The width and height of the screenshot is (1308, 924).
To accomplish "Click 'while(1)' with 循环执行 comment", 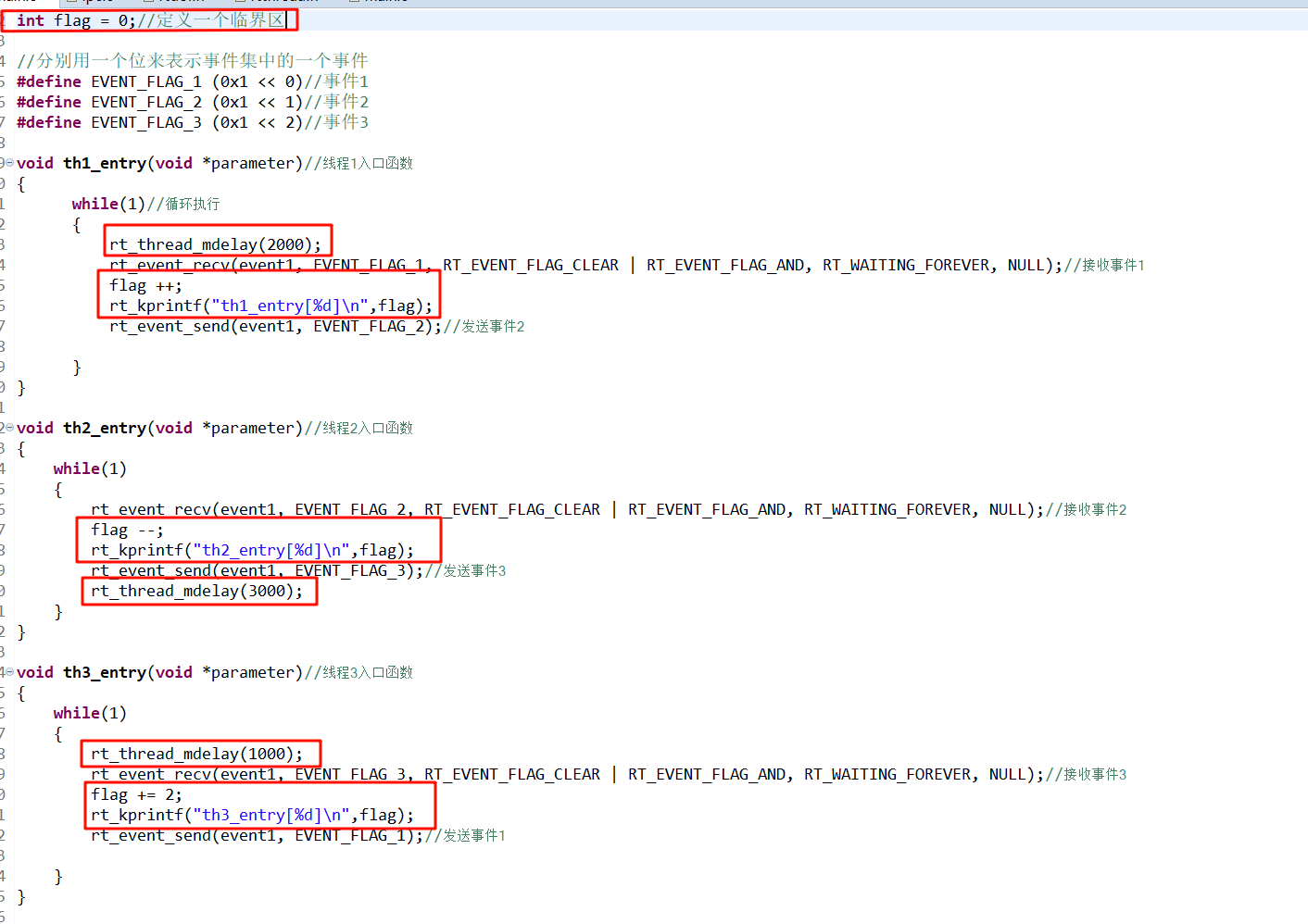I will tap(108, 204).
